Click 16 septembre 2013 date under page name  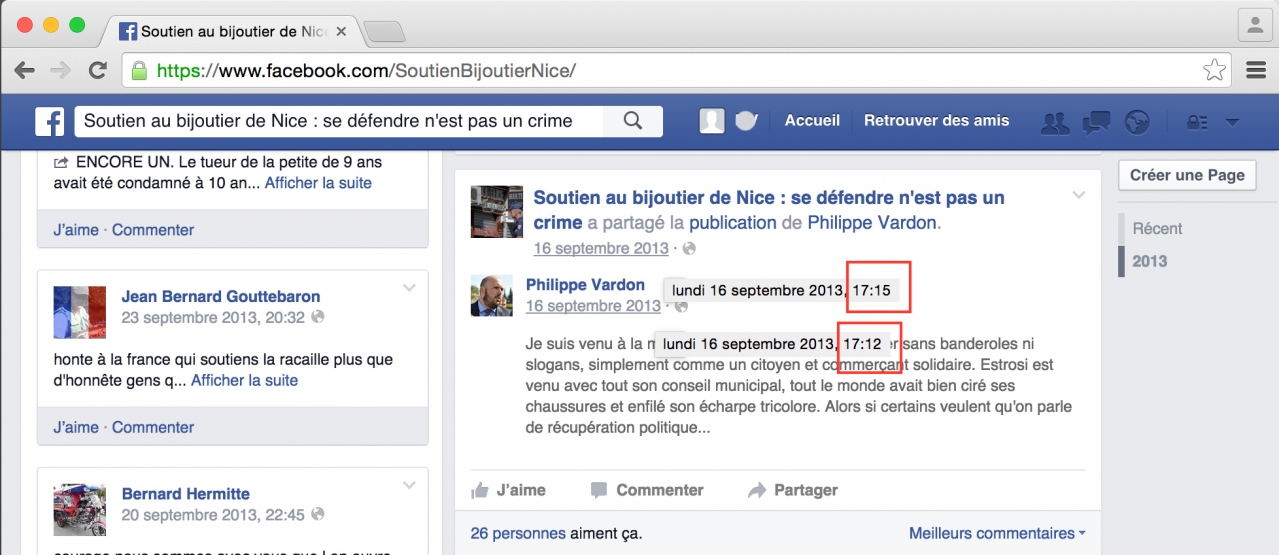(601, 248)
